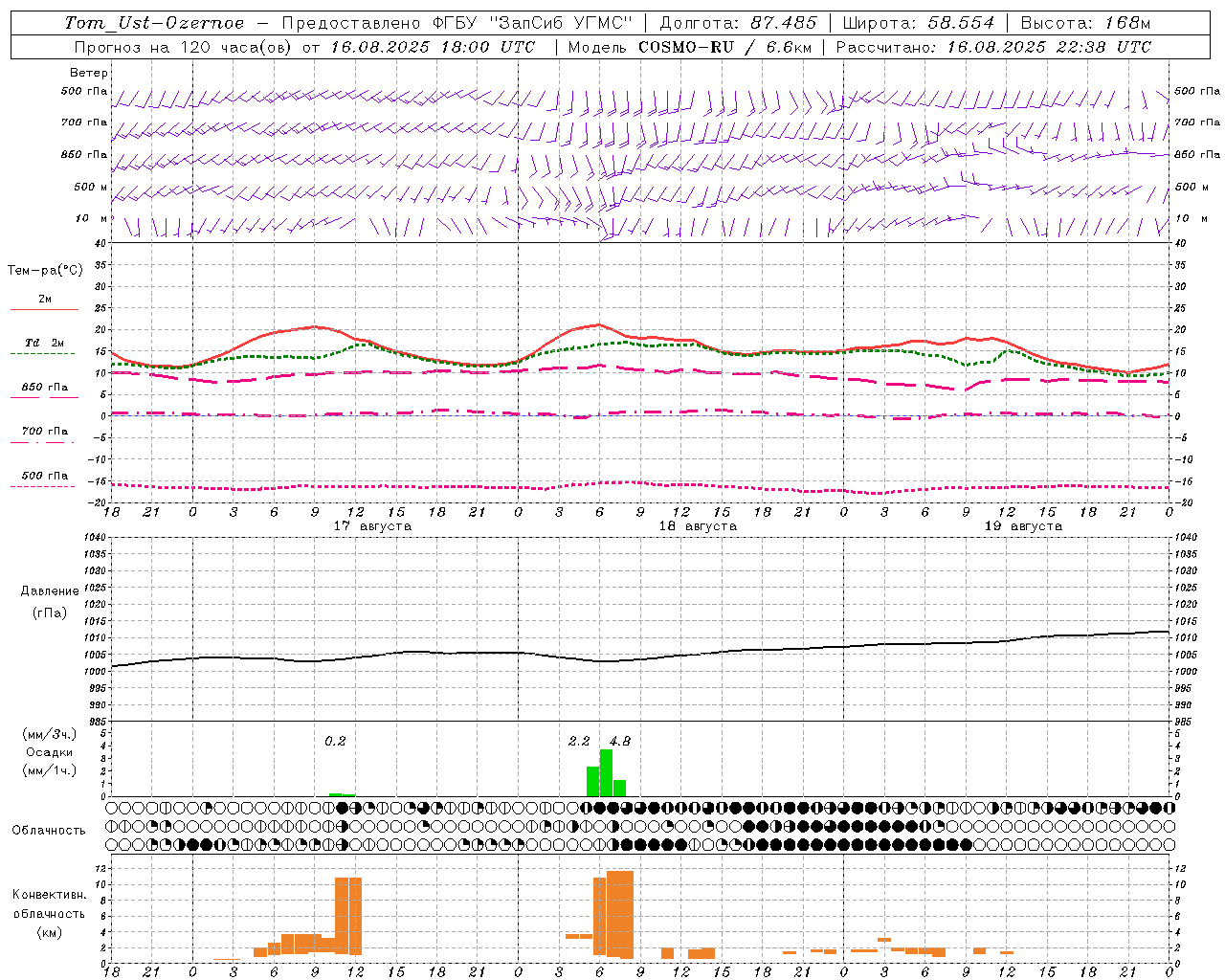The image size is (1225, 980).
Task: Click the 500 м wind level label on left
Action: pyautogui.click(x=91, y=187)
